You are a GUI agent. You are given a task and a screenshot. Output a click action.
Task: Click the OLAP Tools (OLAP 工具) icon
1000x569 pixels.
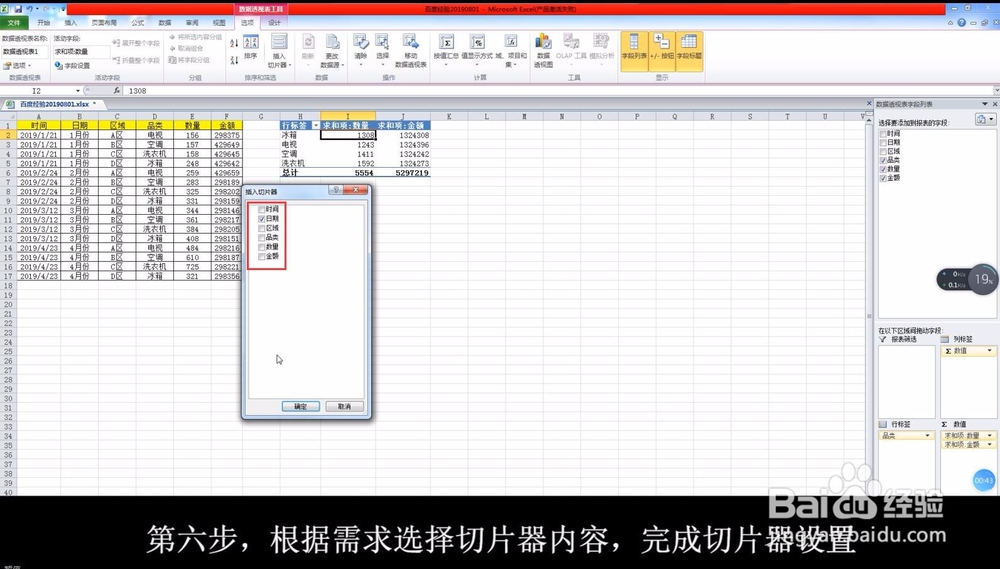pos(571,48)
